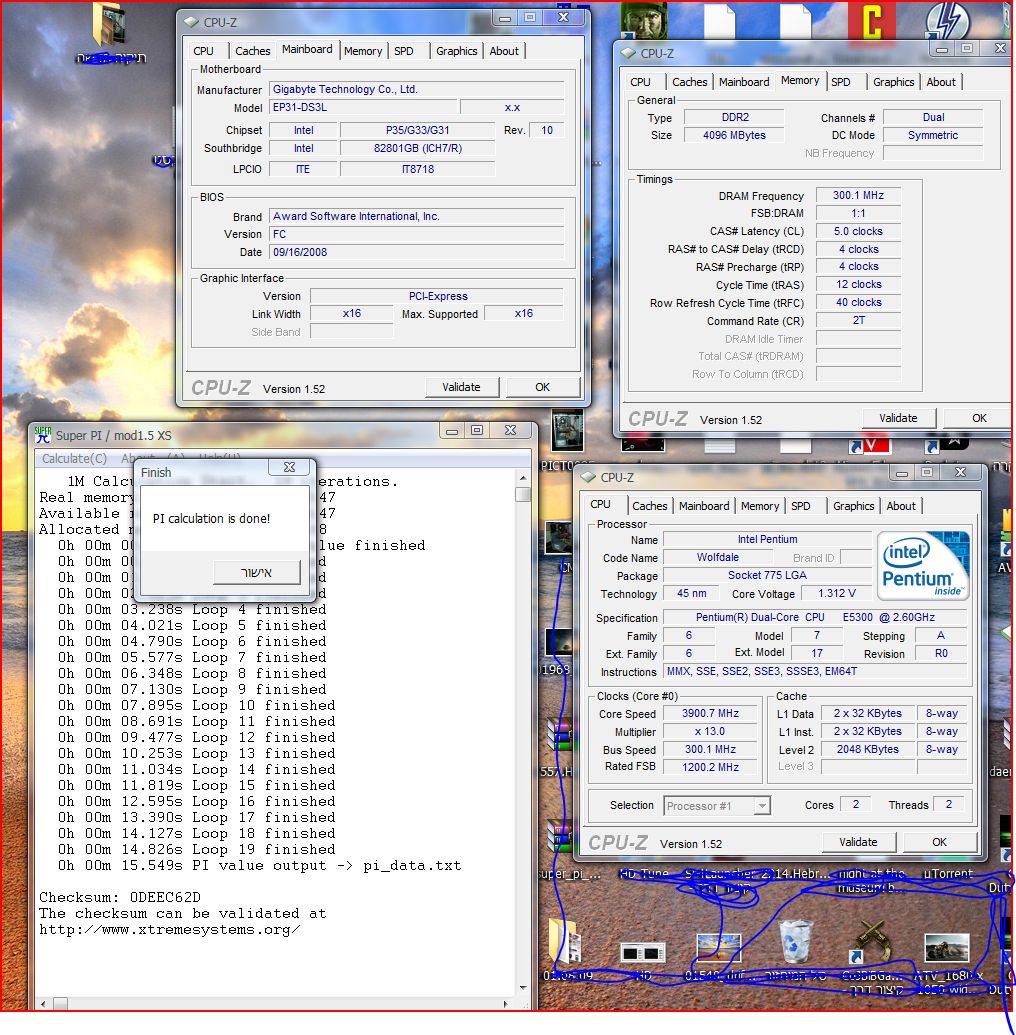Switch to Caches tab in the Mainboard window
1016x1035 pixels.
coord(253,51)
